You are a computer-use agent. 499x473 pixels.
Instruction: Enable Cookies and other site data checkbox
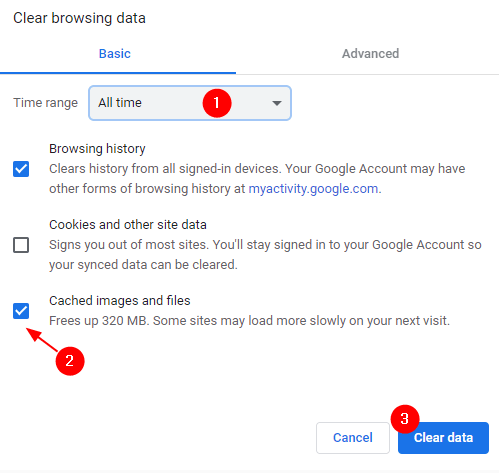point(21,245)
